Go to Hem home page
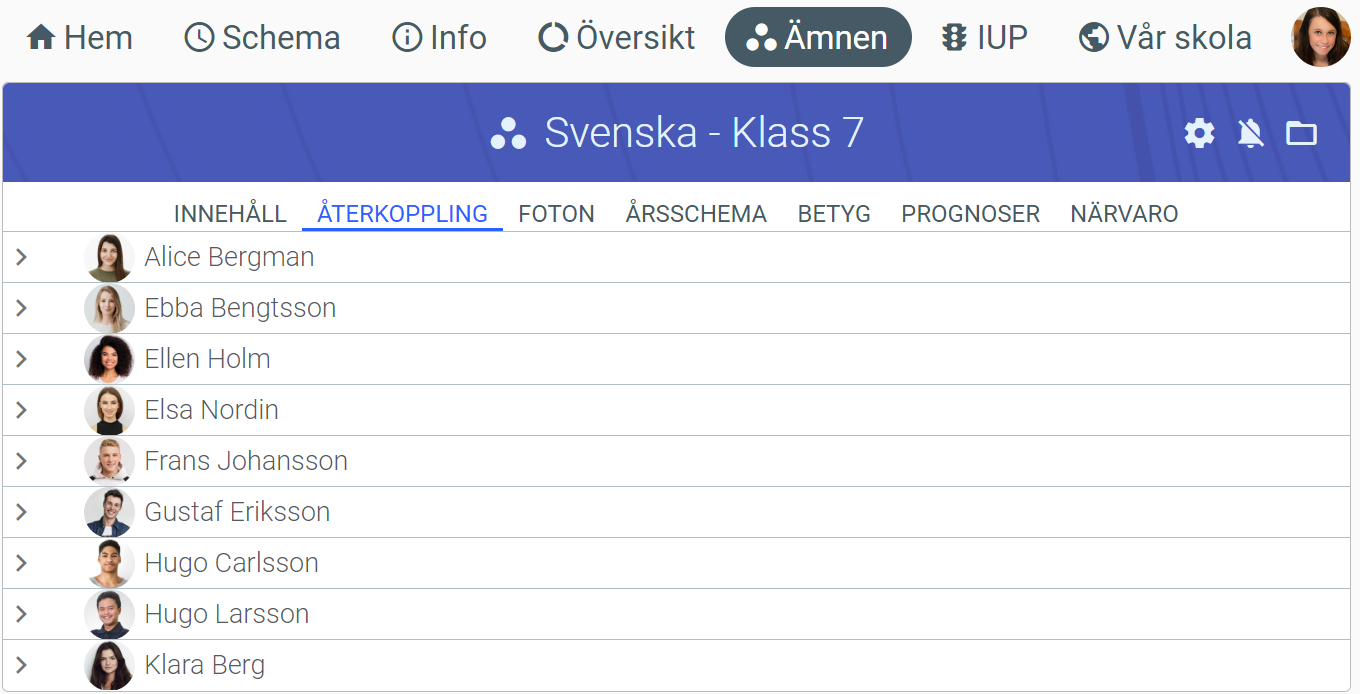The image size is (1360, 694). pyautogui.click(x=79, y=38)
